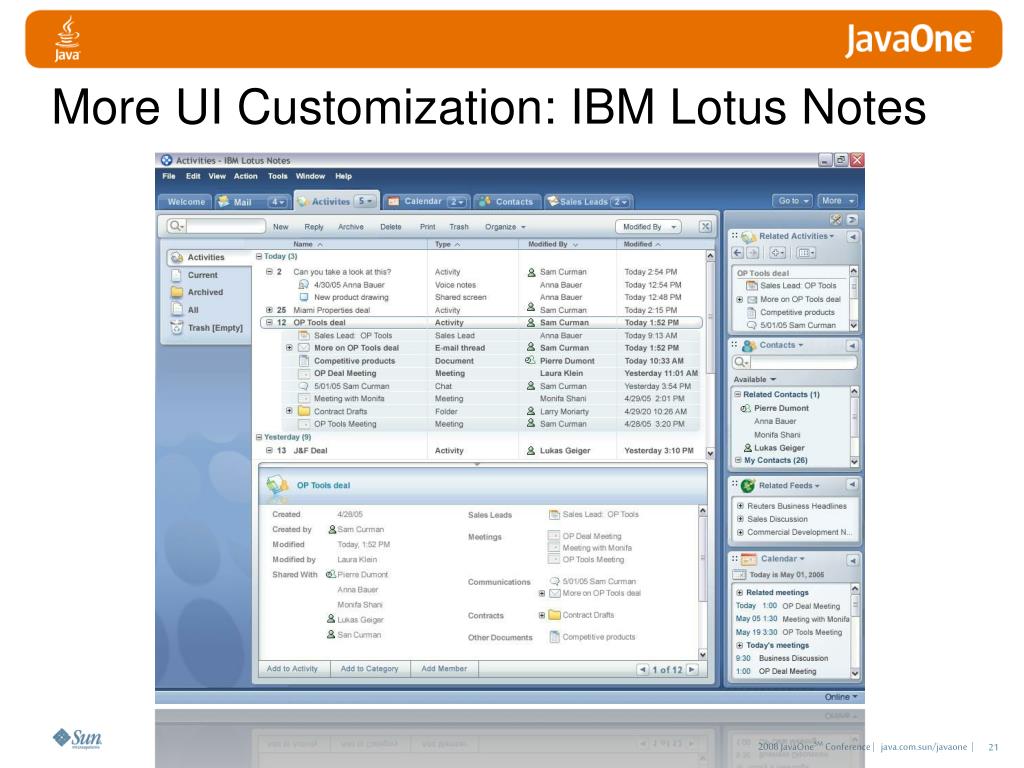Click the Archive button
The width and height of the screenshot is (1024, 768).
pyautogui.click(x=351, y=227)
